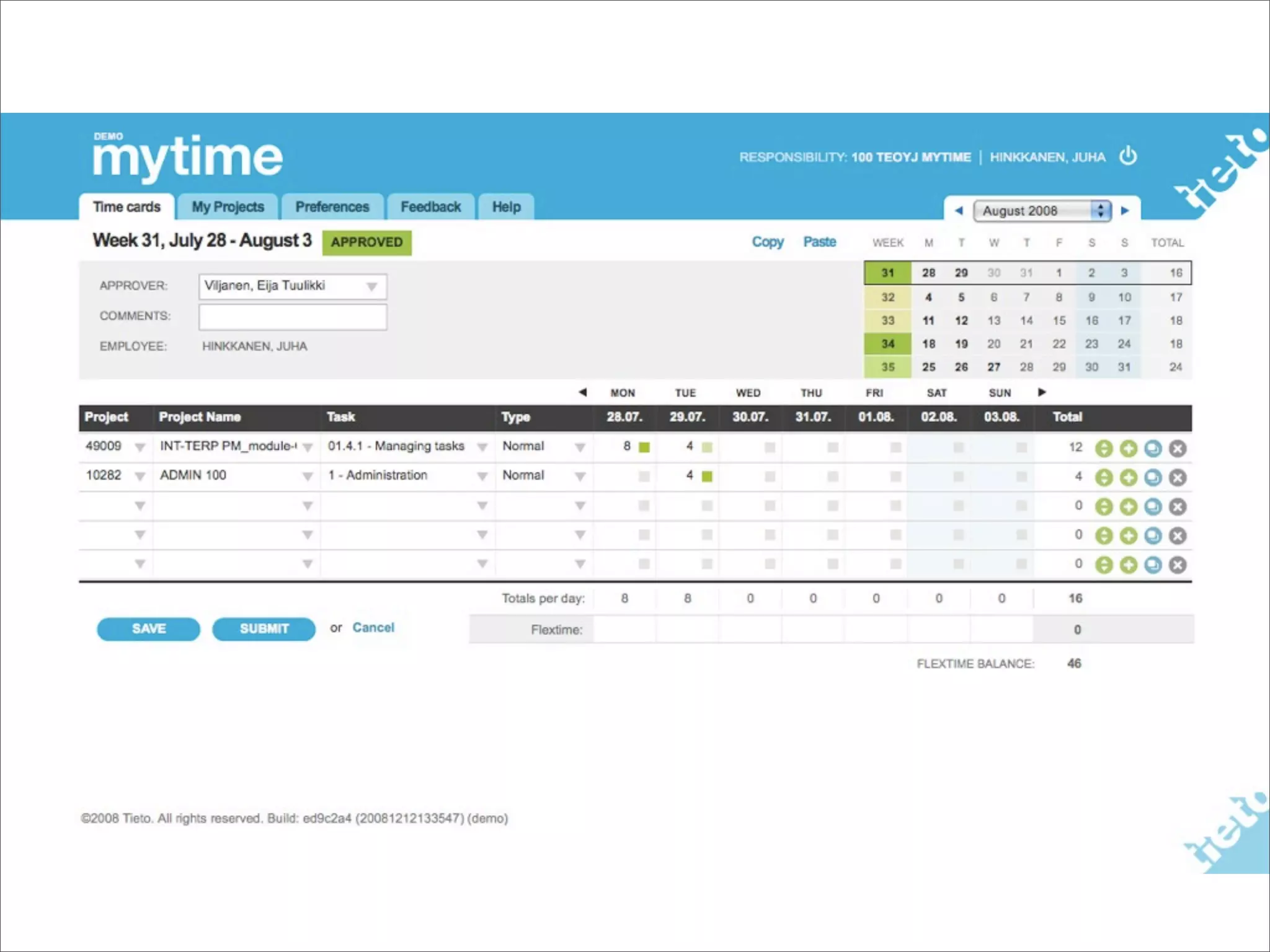1270x952 pixels.
Task: Toggle green marker beside ADMIN 100 Tuesday hours
Action: [x=707, y=477]
